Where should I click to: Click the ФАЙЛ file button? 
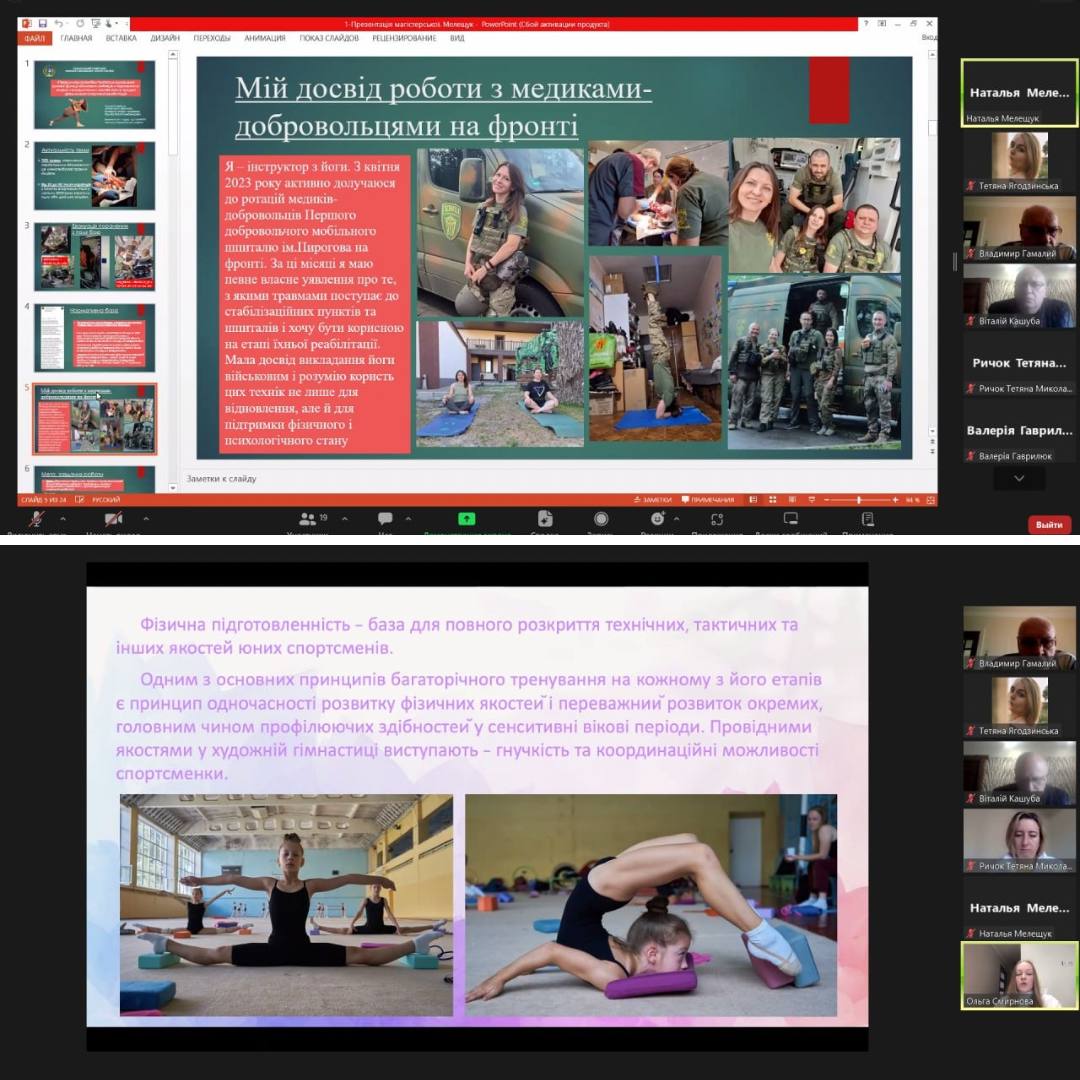point(33,38)
